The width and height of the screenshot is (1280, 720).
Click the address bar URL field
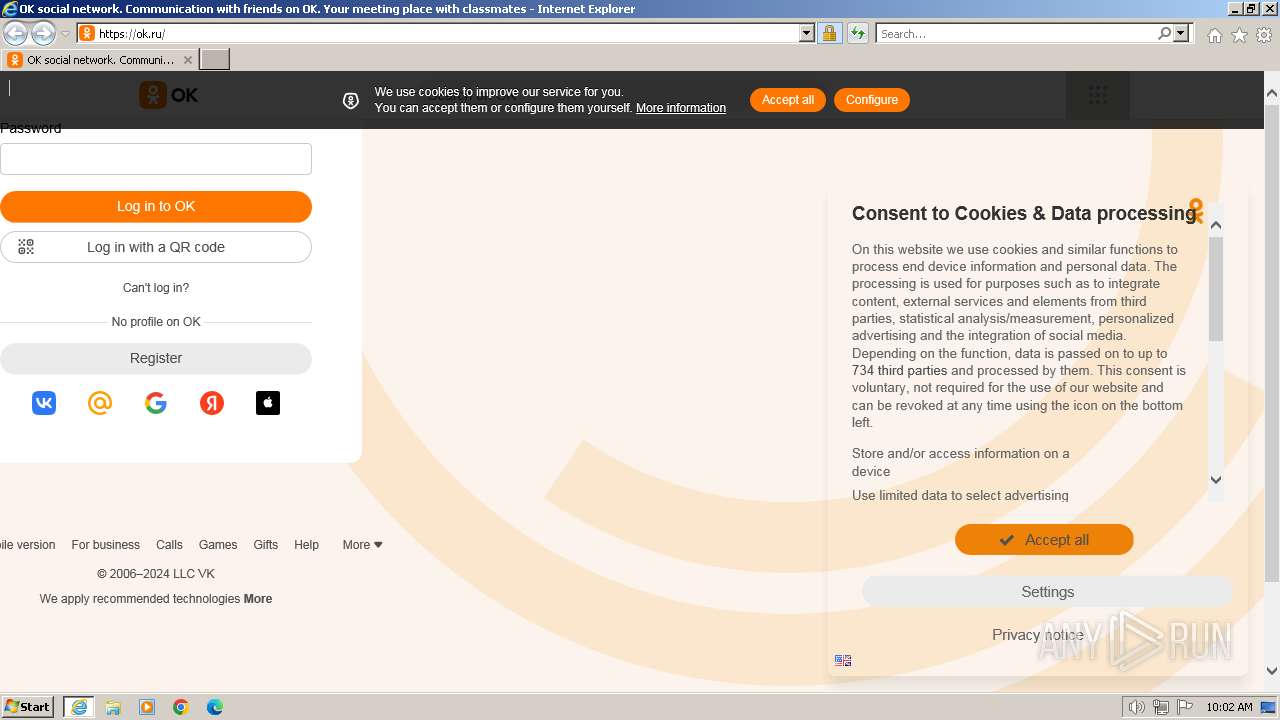445,33
